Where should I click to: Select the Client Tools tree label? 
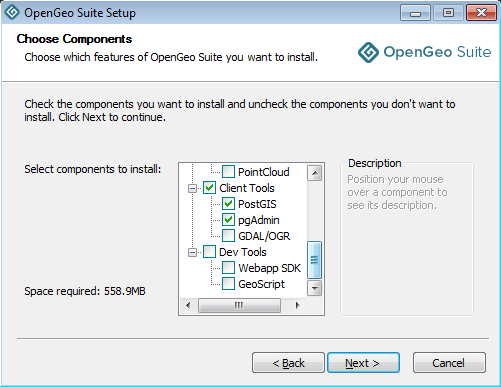pos(247,188)
